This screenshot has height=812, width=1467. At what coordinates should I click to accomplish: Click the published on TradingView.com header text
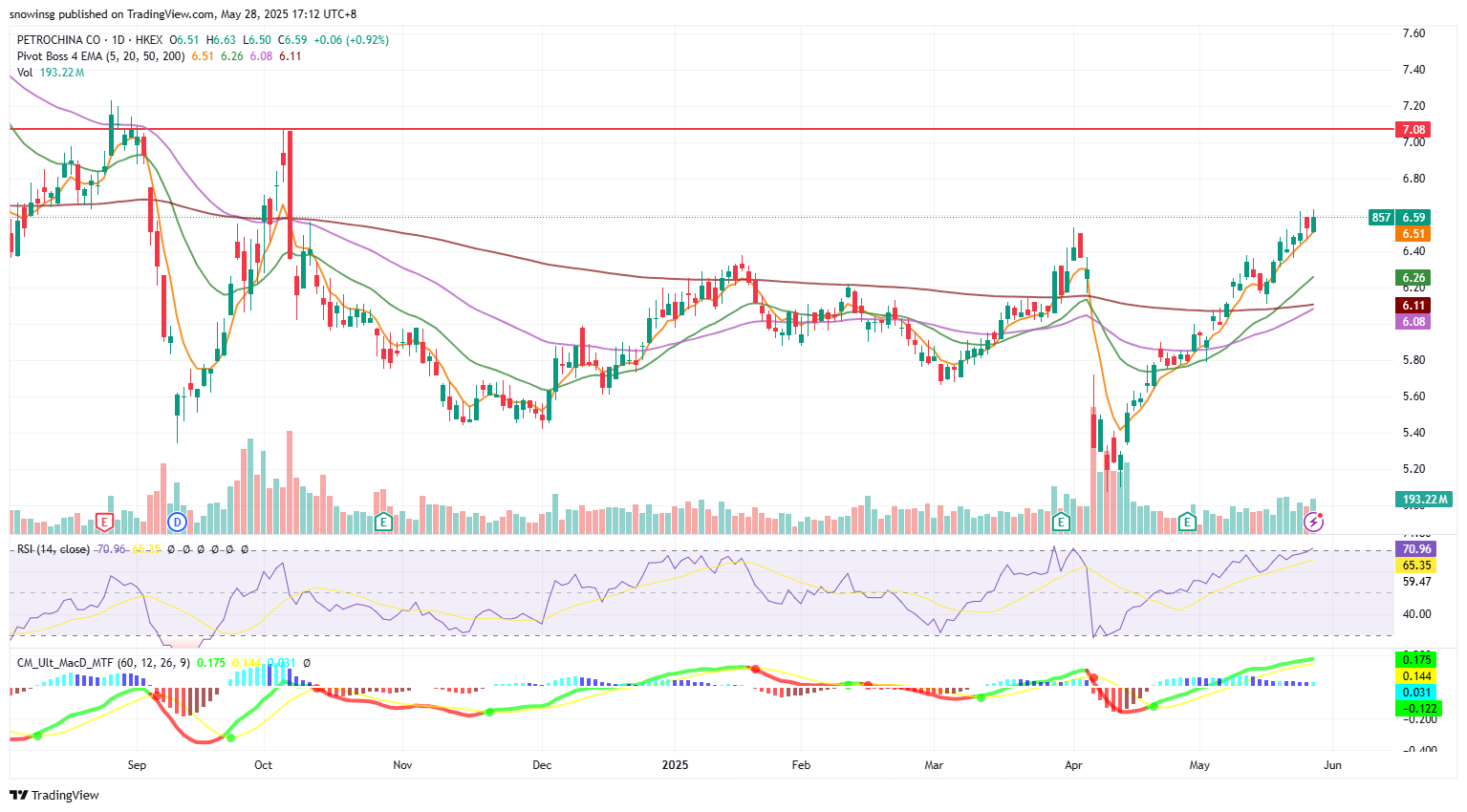136,14
